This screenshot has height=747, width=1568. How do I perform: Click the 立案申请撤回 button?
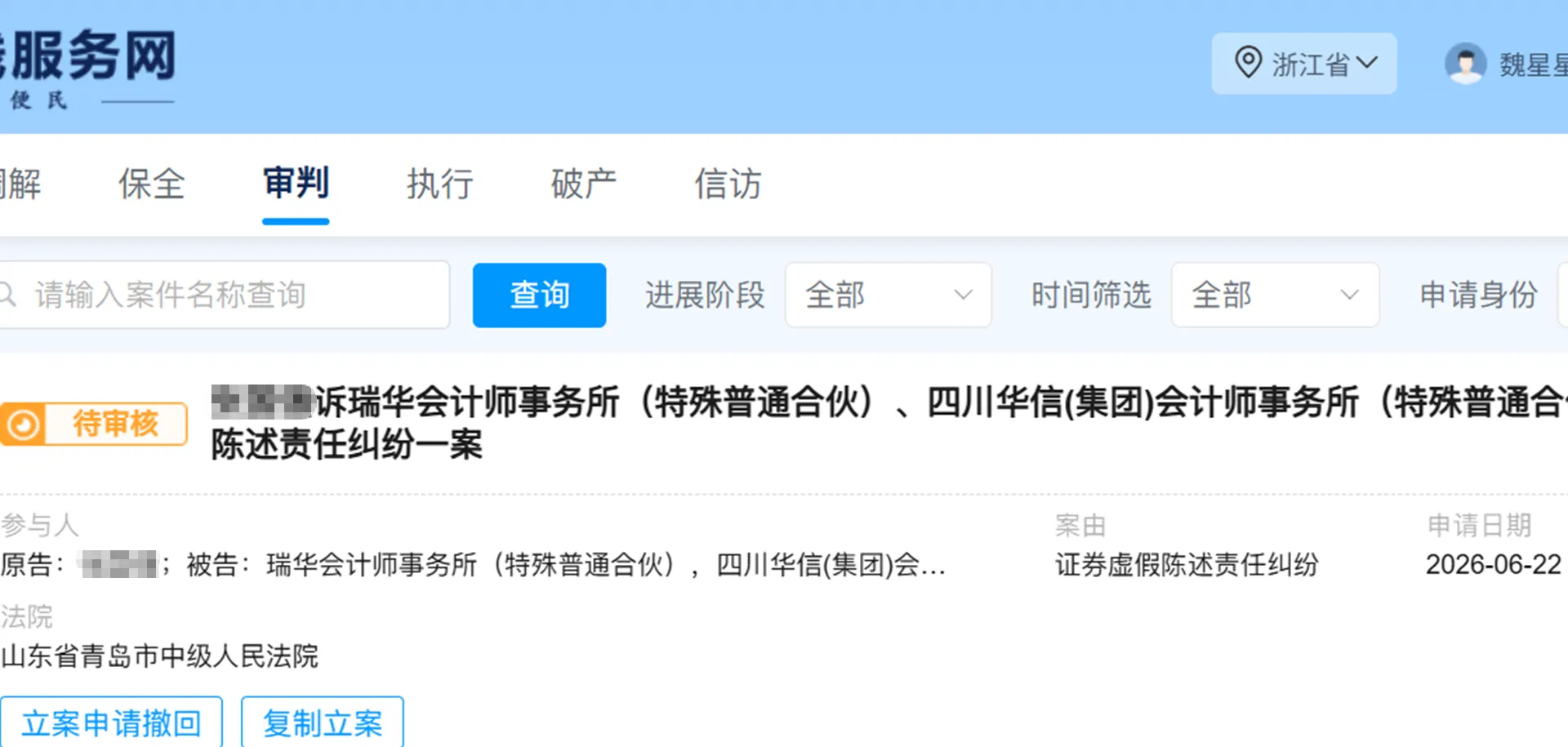(111, 723)
